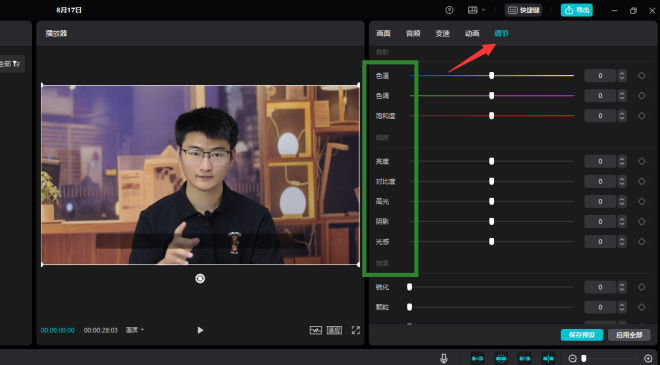This screenshot has width=660, height=365.
Task: Open the 快捷键 shortcuts button
Action: pyautogui.click(x=523, y=10)
